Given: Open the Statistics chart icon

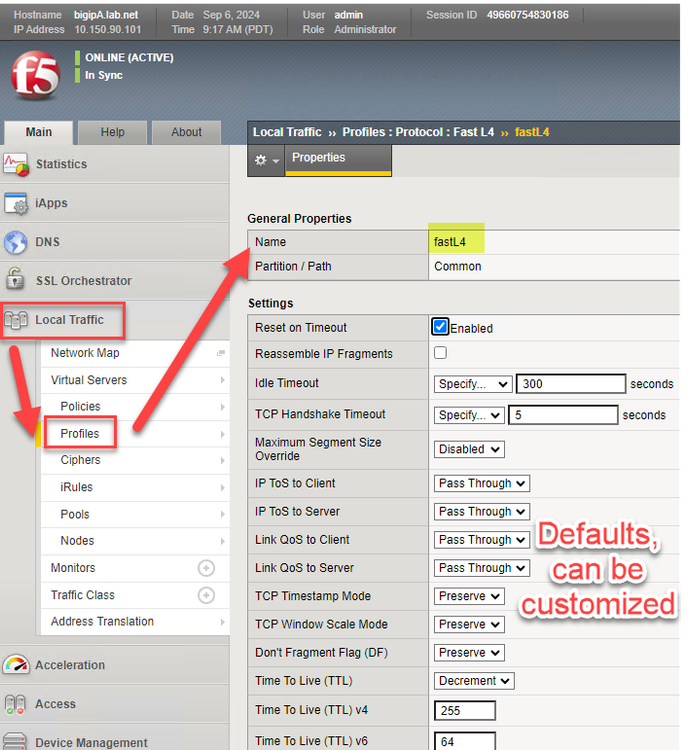Looking at the screenshot, I should pos(16,165).
